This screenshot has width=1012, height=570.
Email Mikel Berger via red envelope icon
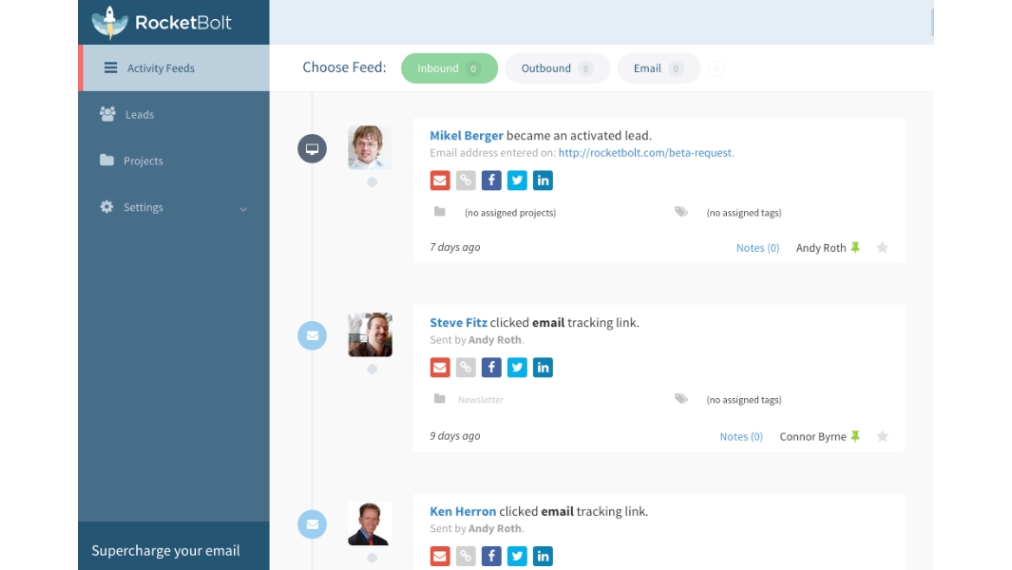click(x=440, y=180)
